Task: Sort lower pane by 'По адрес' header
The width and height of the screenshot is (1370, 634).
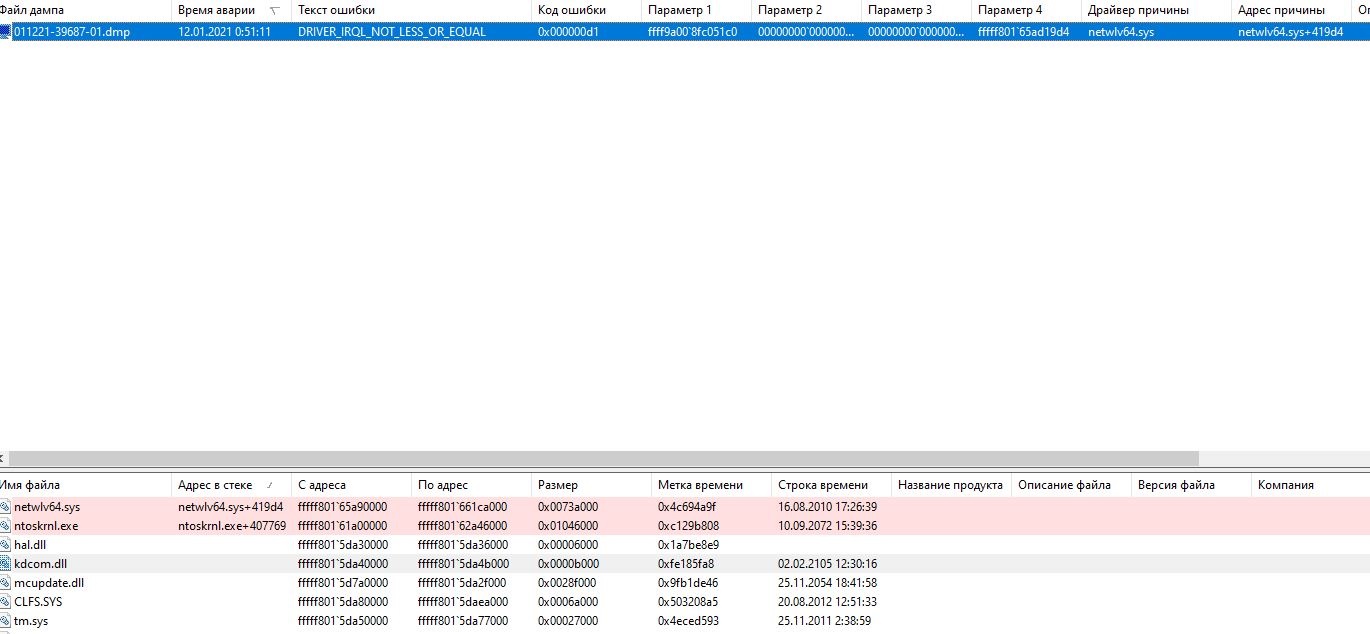Action: coord(472,485)
